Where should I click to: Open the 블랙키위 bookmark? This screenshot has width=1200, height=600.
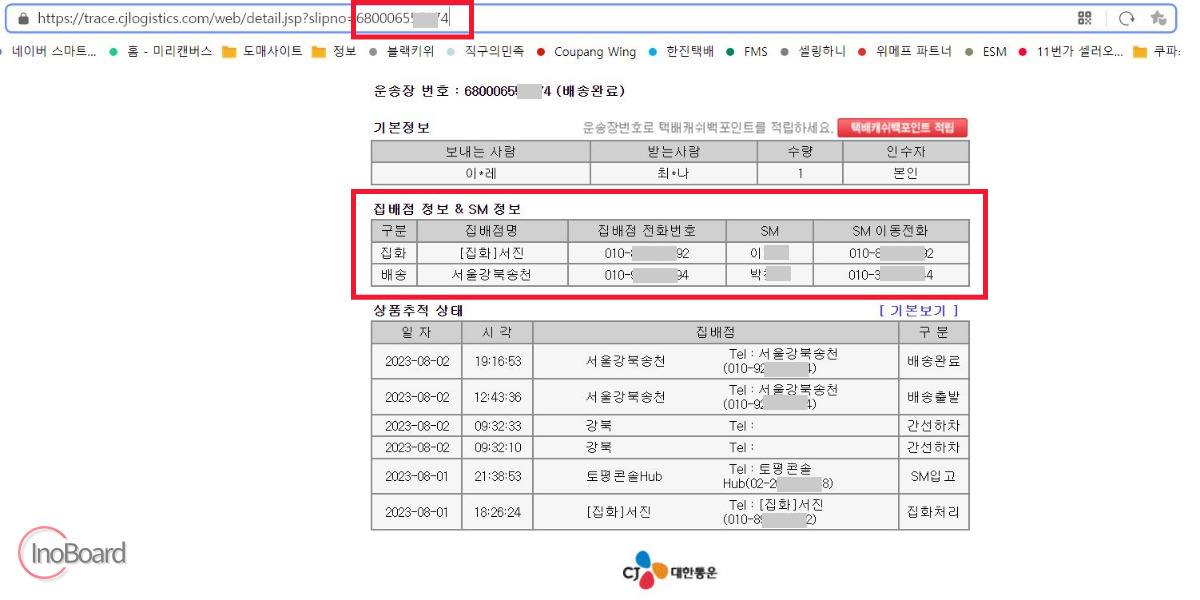tap(402, 51)
